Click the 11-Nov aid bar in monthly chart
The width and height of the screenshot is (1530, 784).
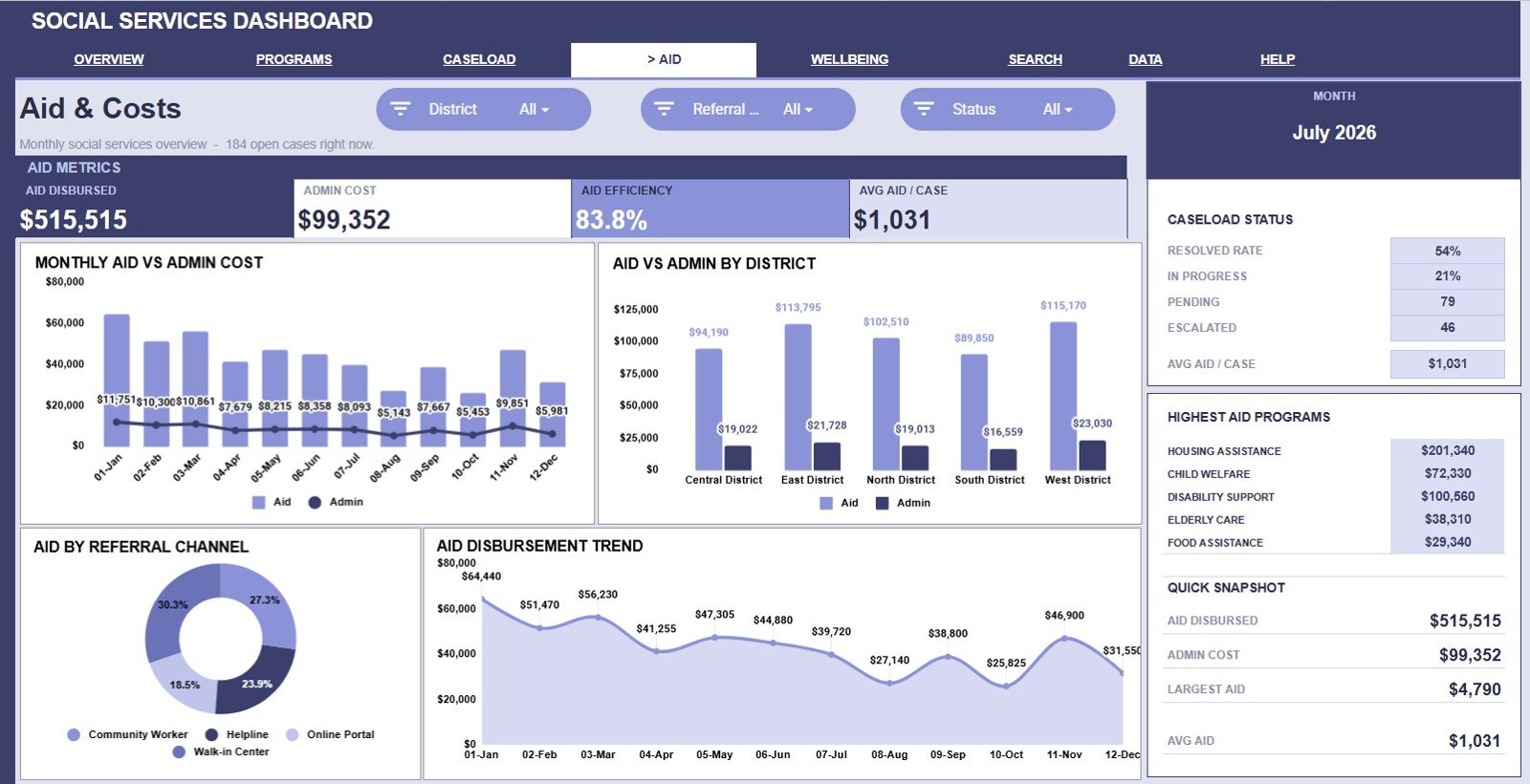[513, 399]
